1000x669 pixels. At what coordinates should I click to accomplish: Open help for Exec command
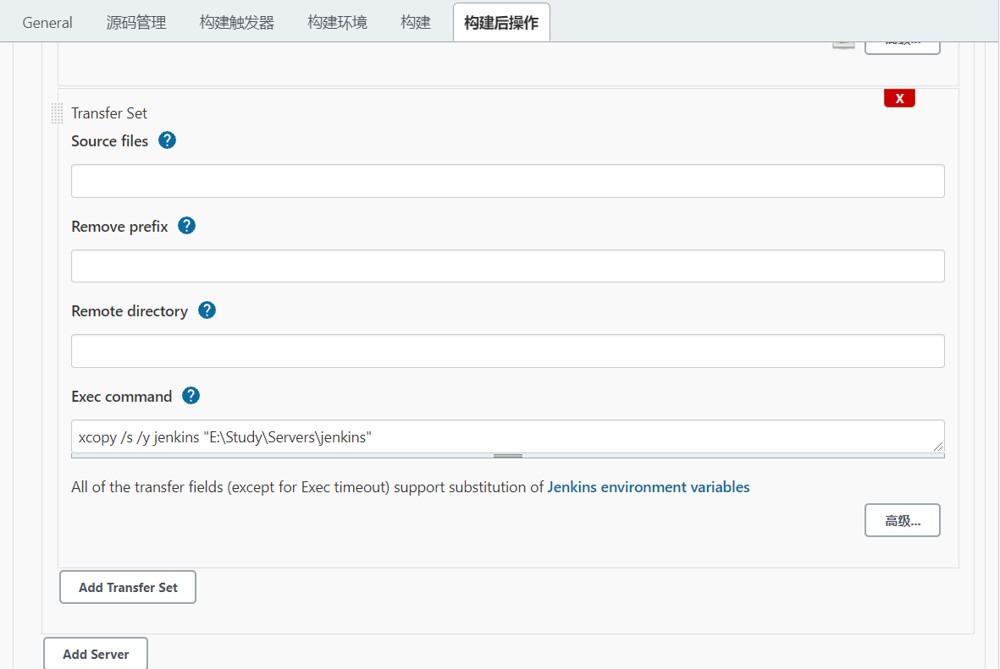[x=191, y=396]
